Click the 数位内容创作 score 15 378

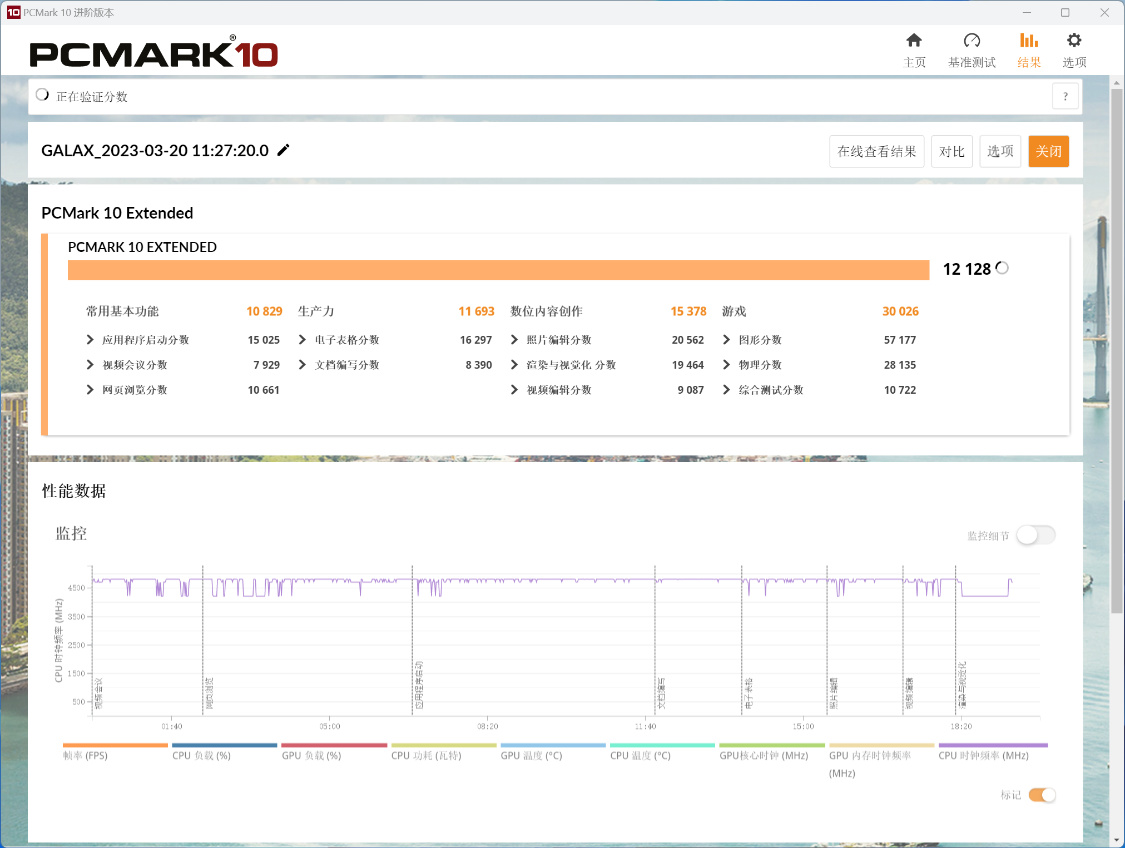pos(688,311)
